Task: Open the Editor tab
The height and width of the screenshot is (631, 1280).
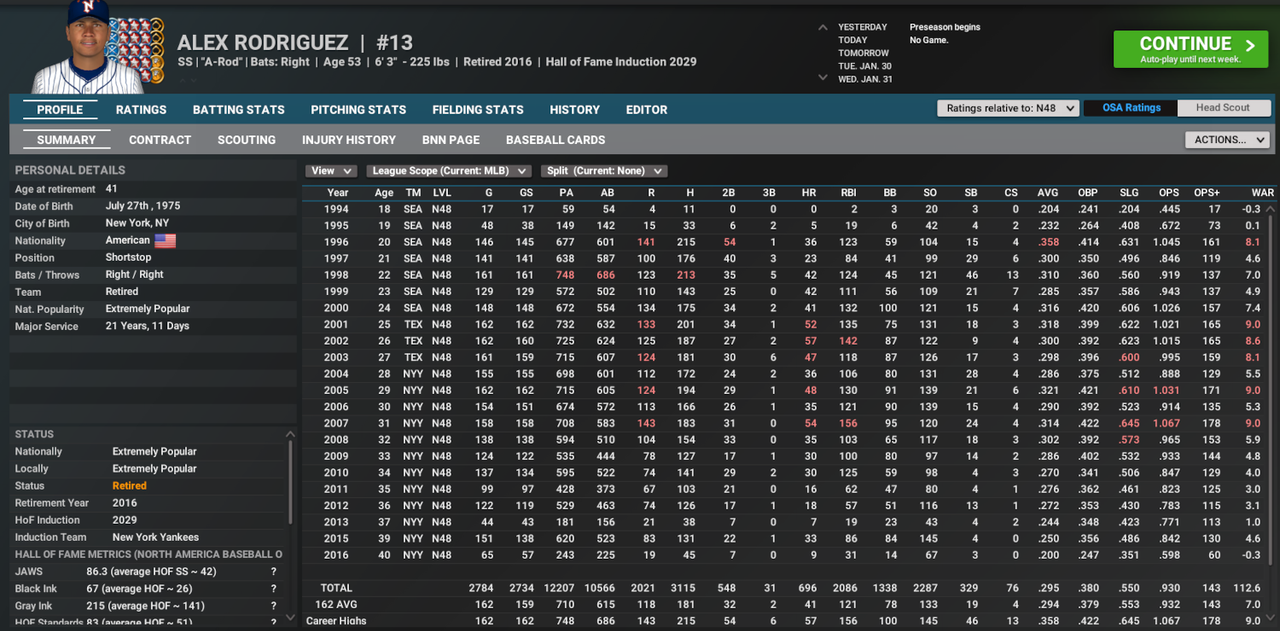Action: (647, 110)
